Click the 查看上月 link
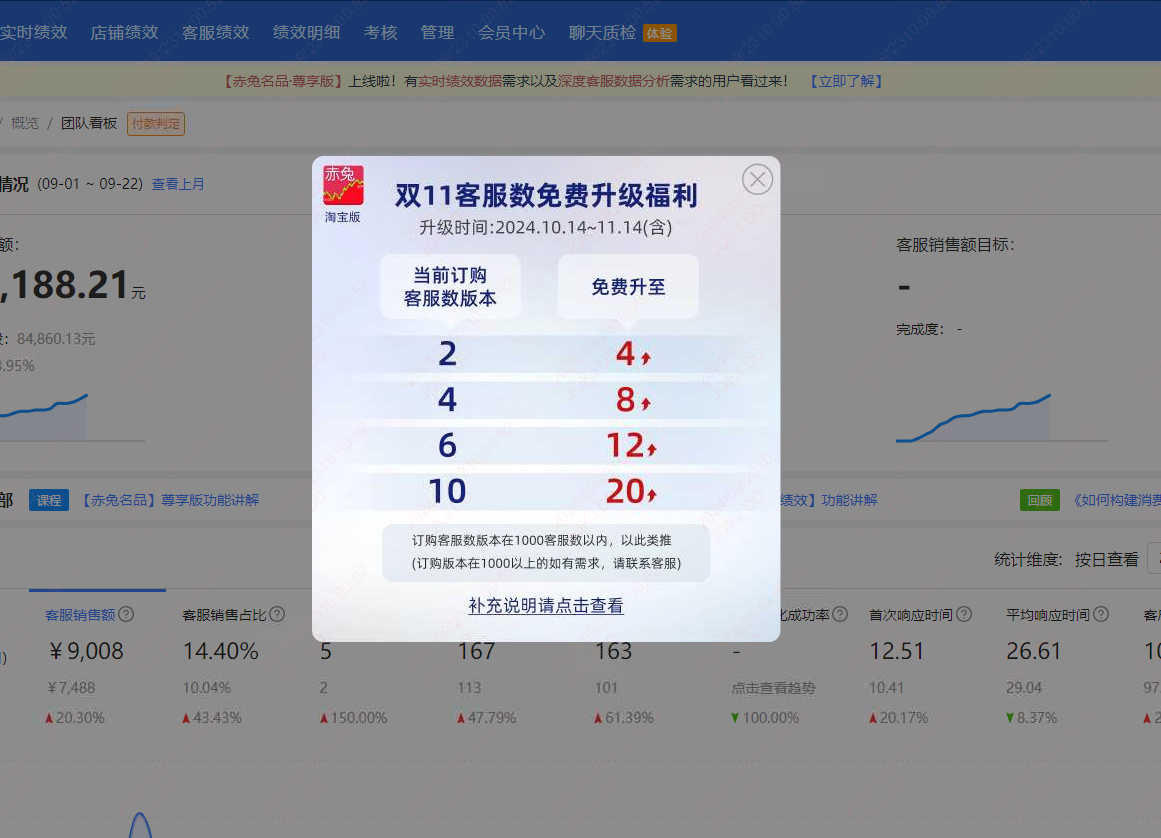The height and width of the screenshot is (838, 1161). 178,184
